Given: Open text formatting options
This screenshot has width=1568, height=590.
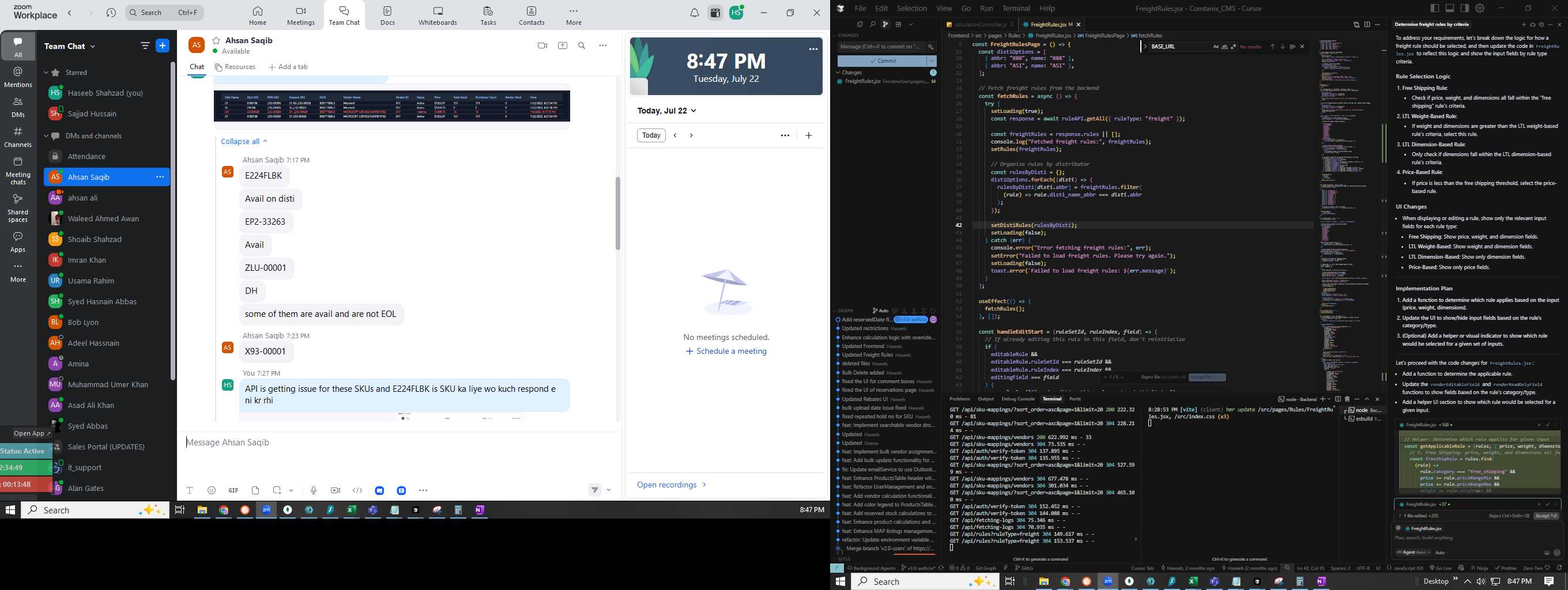Looking at the screenshot, I should [190, 490].
